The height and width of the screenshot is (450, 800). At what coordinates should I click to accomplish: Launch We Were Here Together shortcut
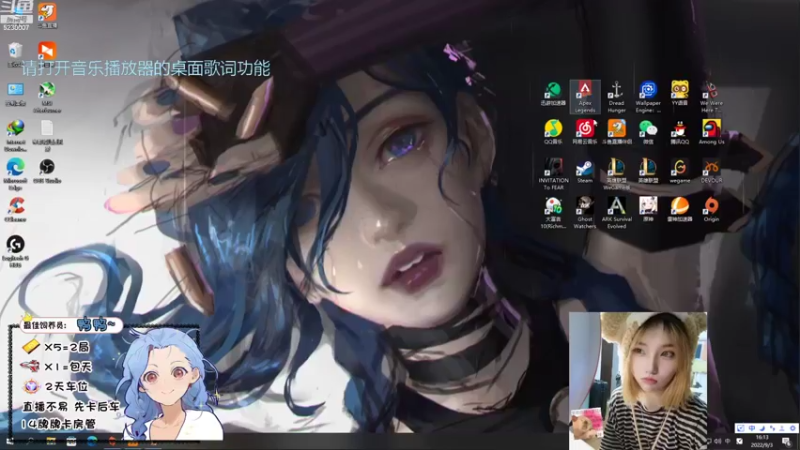pyautogui.click(x=711, y=97)
